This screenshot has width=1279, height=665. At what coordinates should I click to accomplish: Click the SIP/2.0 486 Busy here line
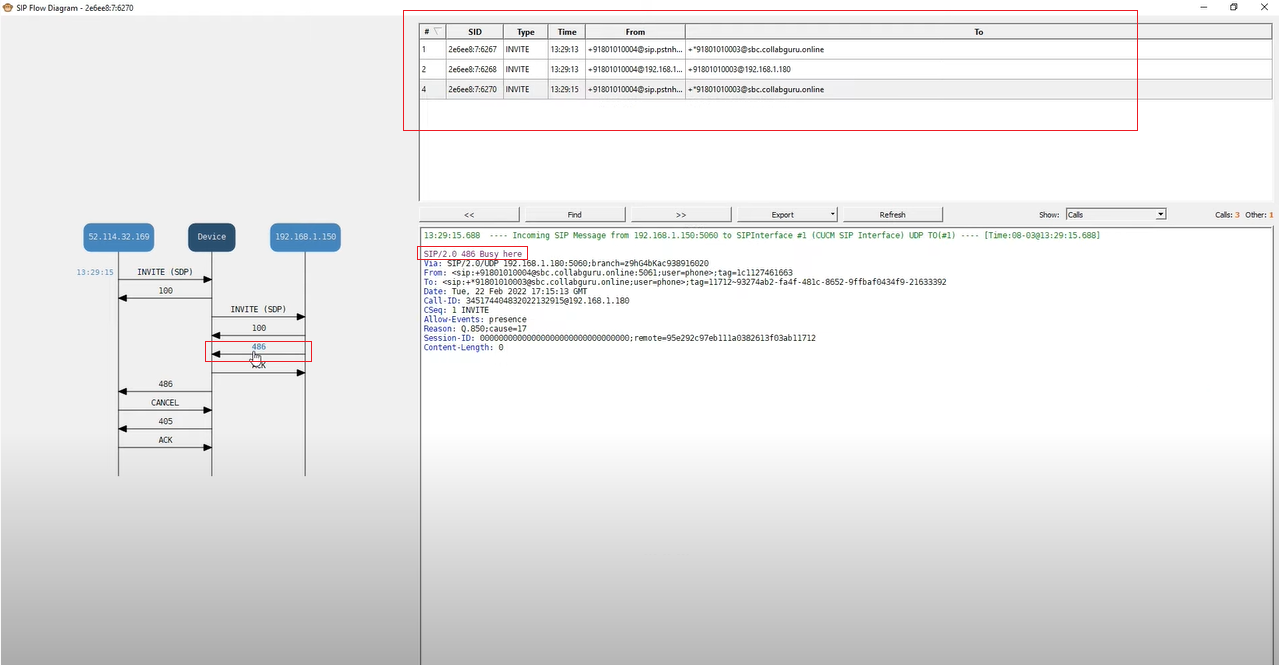click(x=473, y=254)
